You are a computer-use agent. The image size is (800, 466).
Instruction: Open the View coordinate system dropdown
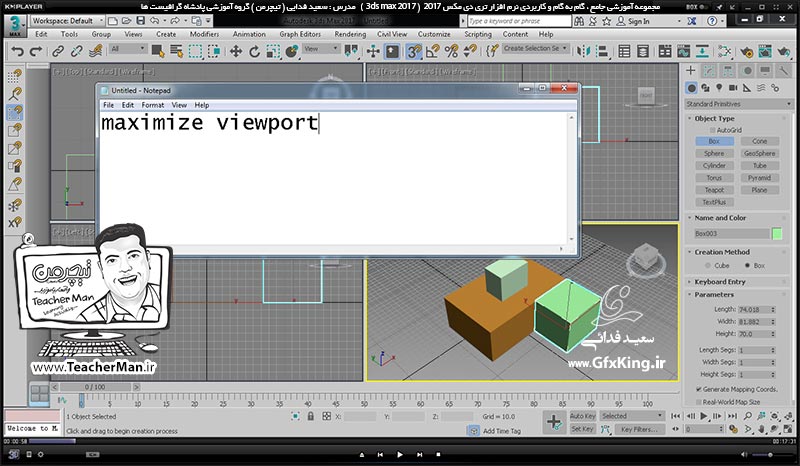321,49
